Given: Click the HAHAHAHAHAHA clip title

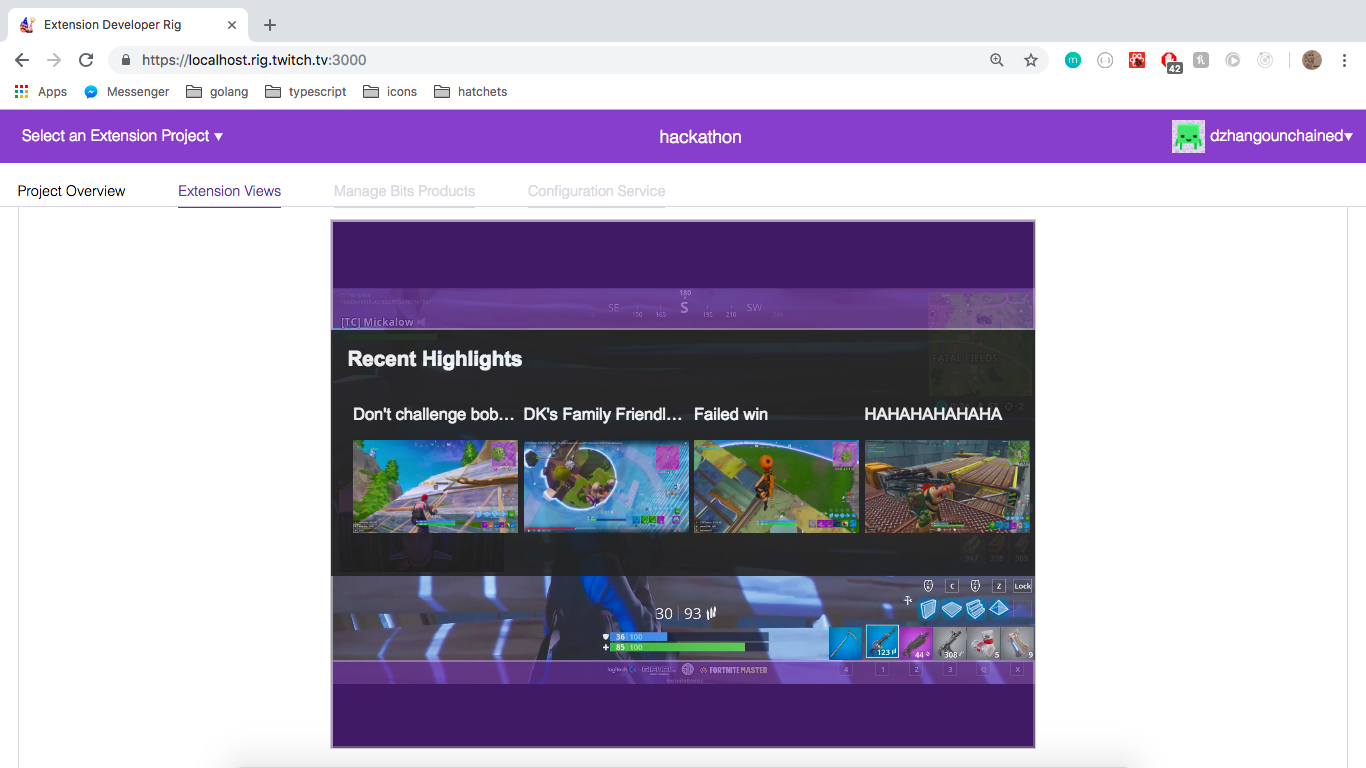Looking at the screenshot, I should (933, 414).
